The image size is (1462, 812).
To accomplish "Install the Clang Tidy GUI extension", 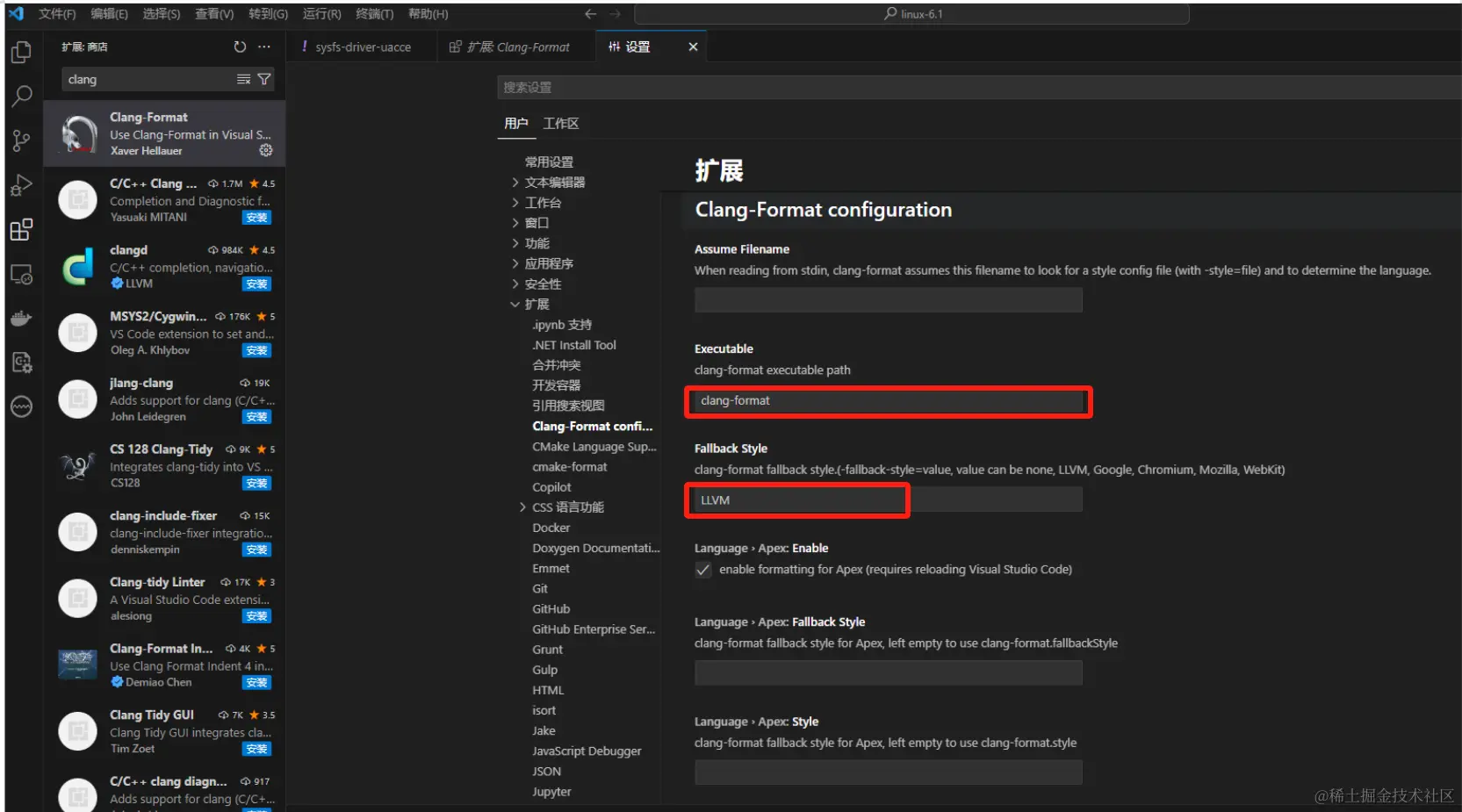I will coord(257,749).
